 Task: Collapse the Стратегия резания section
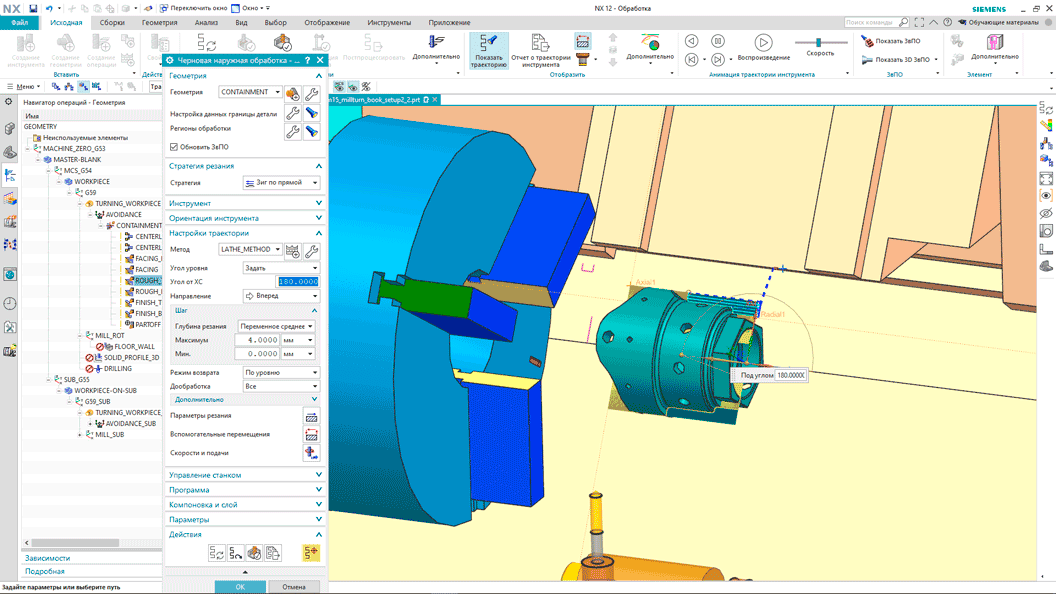[x=245, y=166]
